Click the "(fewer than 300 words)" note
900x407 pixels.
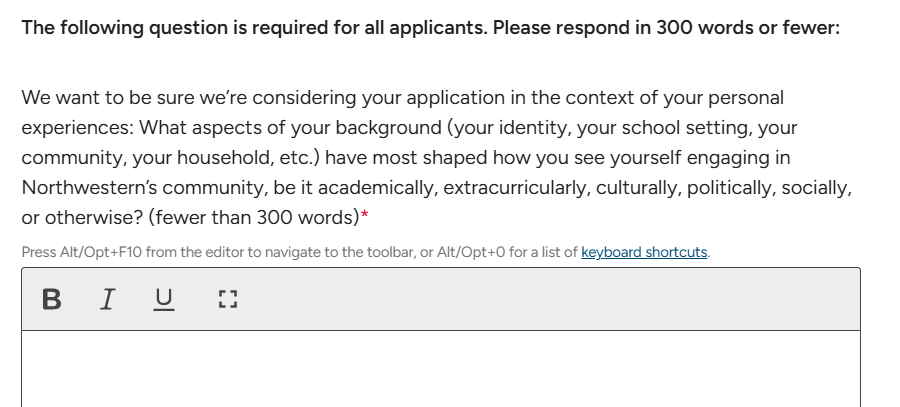254,218
